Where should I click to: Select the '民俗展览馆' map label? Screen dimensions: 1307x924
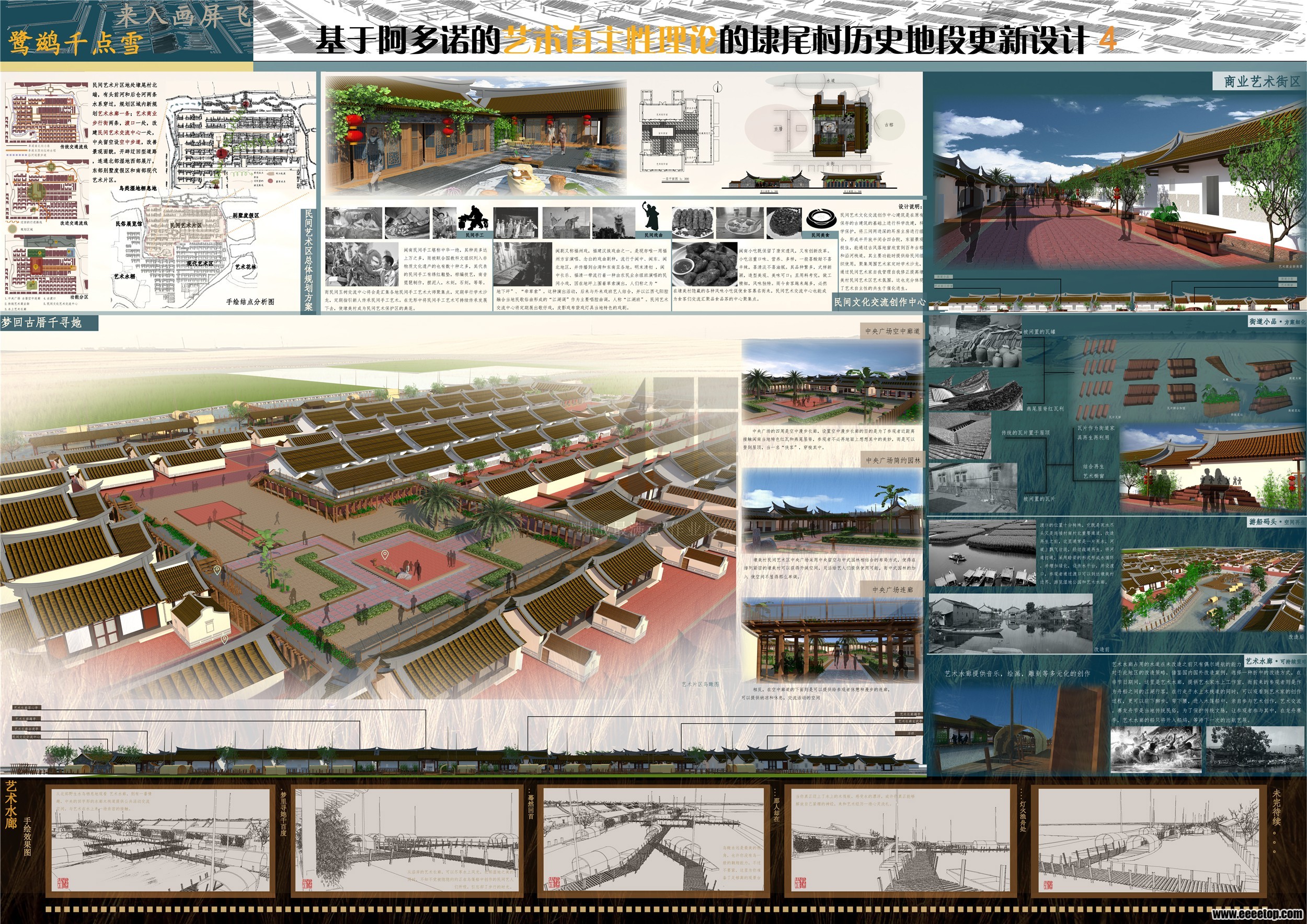tap(129, 224)
